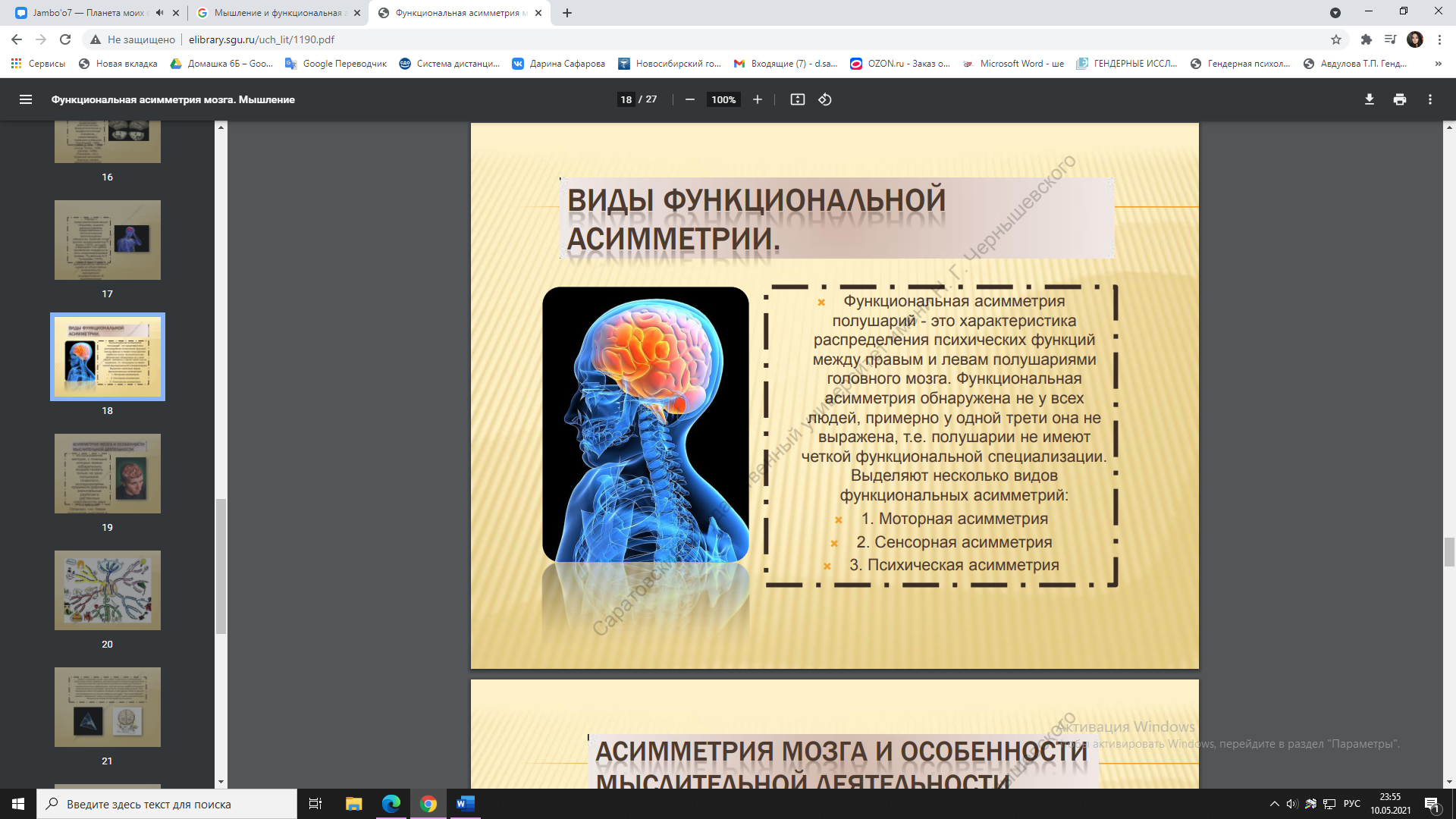Expand the hidden bookmarks chevron
Screen dimensions: 1456x819
1438,64
